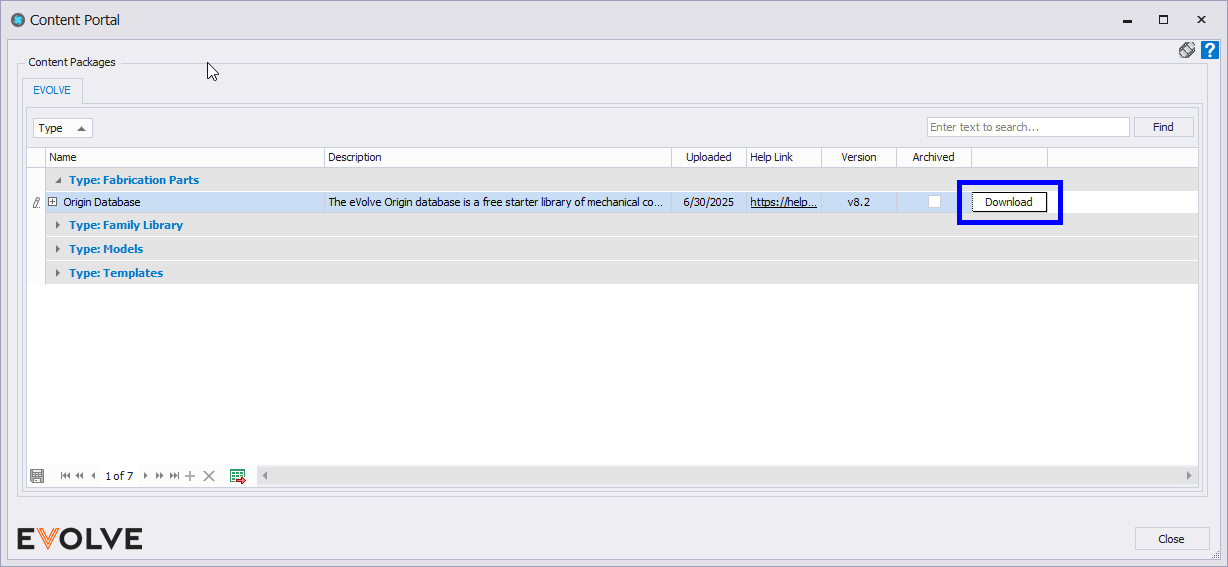The height and width of the screenshot is (567, 1228).
Task: Collapse the Type: Fabrication Parts group
Action: pyautogui.click(x=58, y=180)
